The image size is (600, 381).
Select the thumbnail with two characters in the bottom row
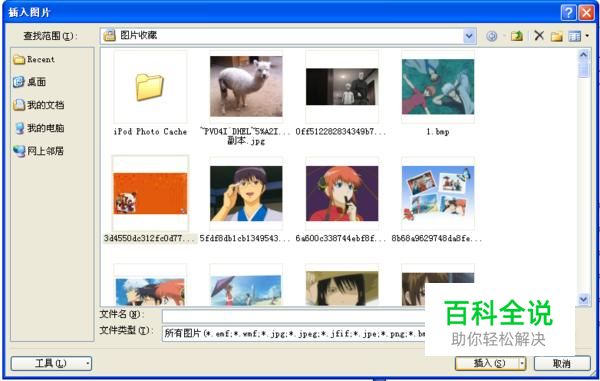150,291
